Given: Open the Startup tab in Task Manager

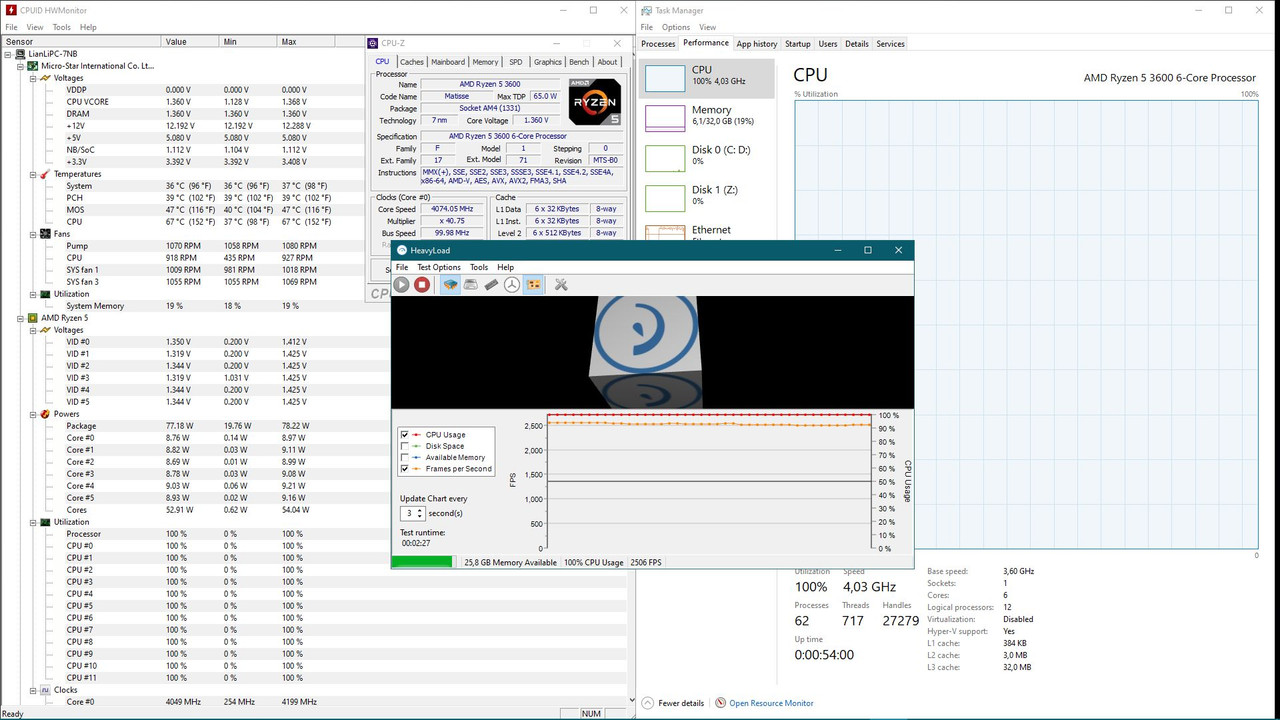Looking at the screenshot, I should tap(798, 44).
